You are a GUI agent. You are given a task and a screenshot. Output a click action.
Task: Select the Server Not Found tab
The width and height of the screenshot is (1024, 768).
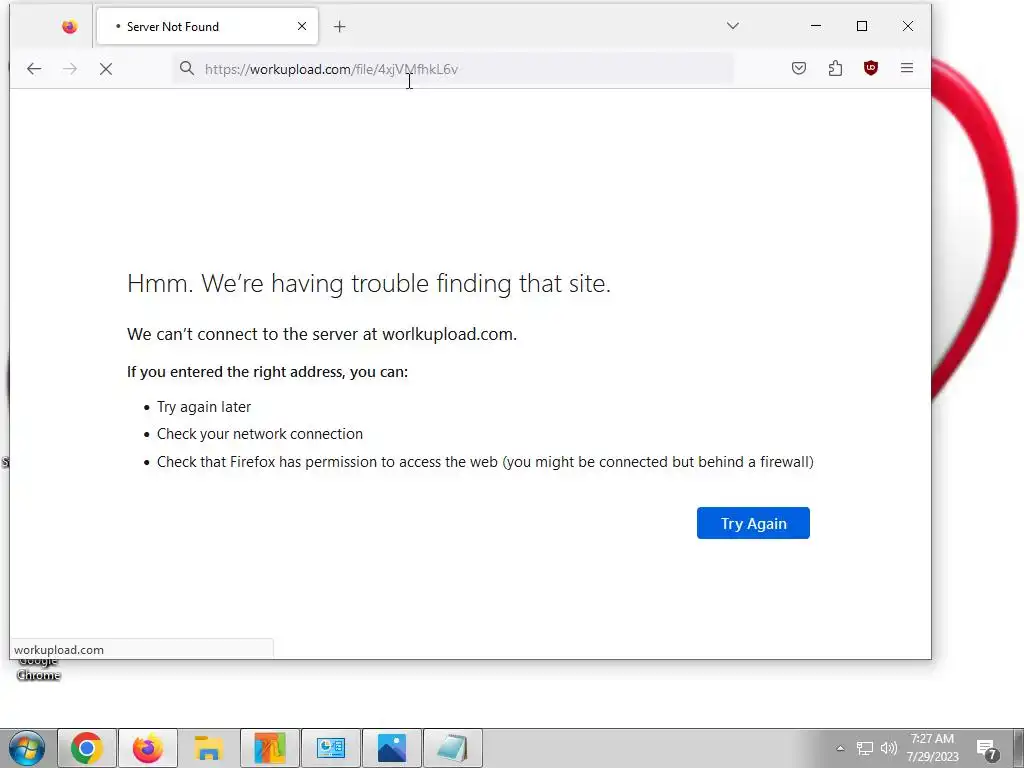click(207, 27)
